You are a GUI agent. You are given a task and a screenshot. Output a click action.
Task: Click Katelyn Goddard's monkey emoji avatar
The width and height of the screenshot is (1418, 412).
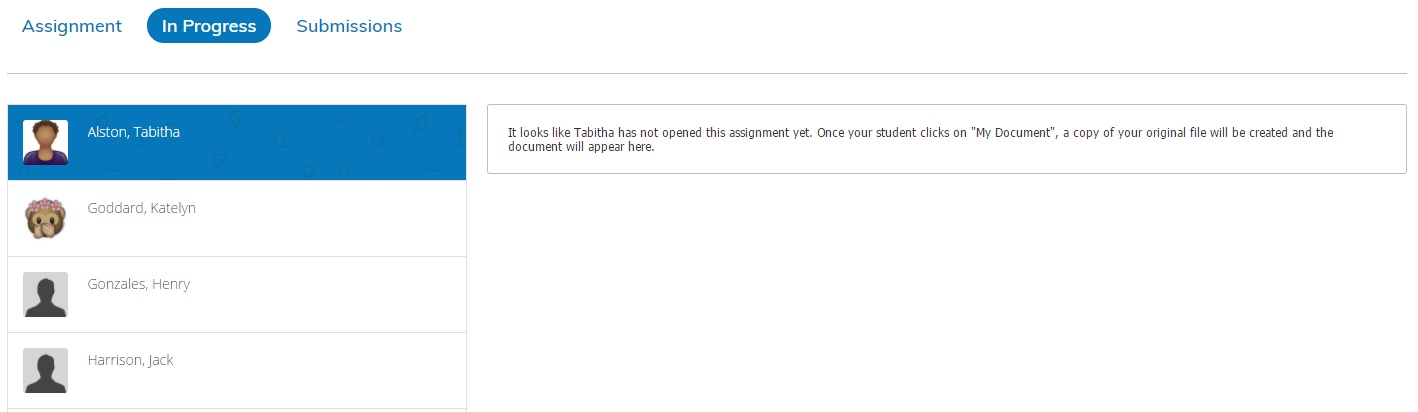point(45,218)
